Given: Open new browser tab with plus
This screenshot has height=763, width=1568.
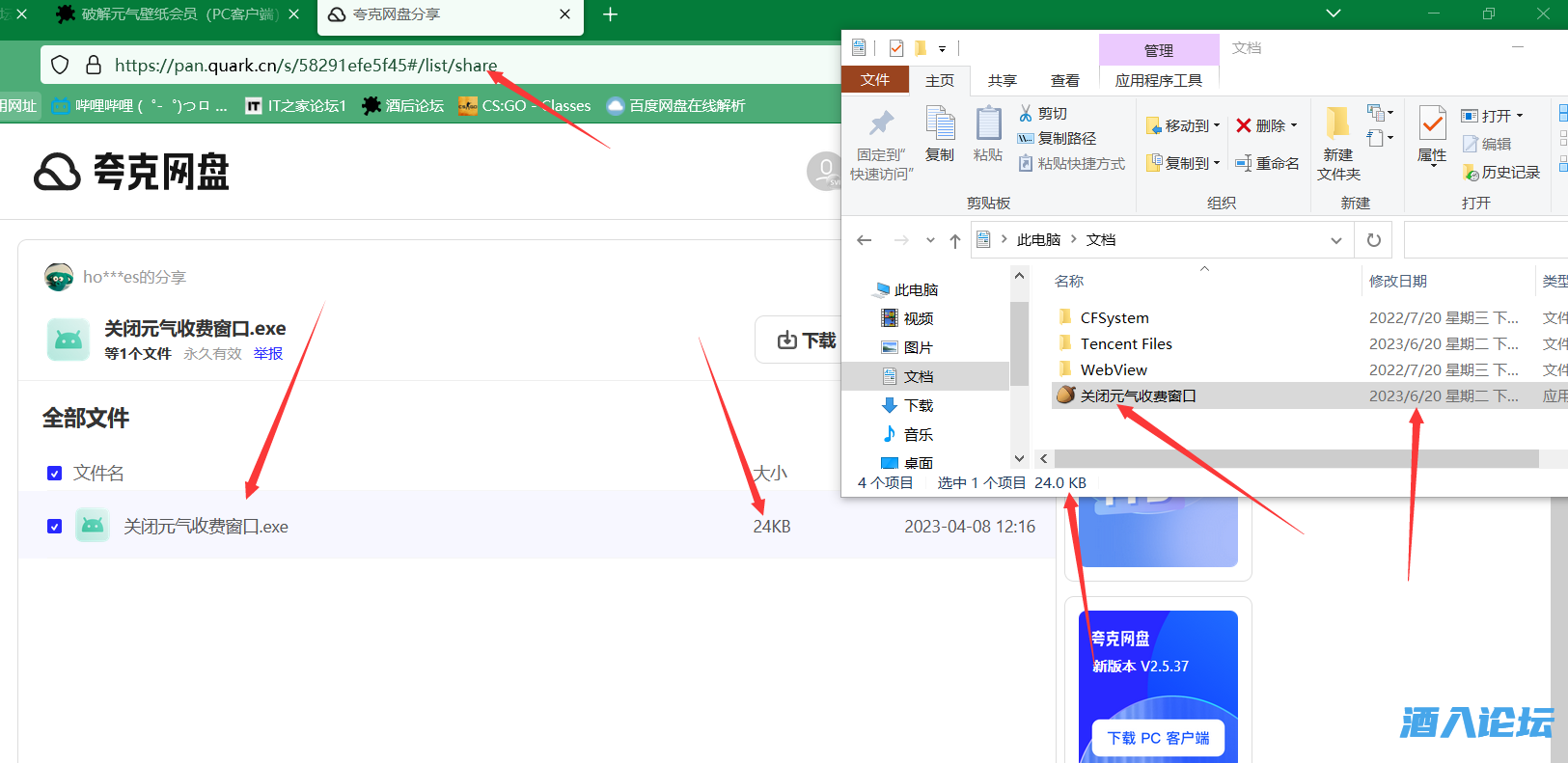Looking at the screenshot, I should coord(610,14).
